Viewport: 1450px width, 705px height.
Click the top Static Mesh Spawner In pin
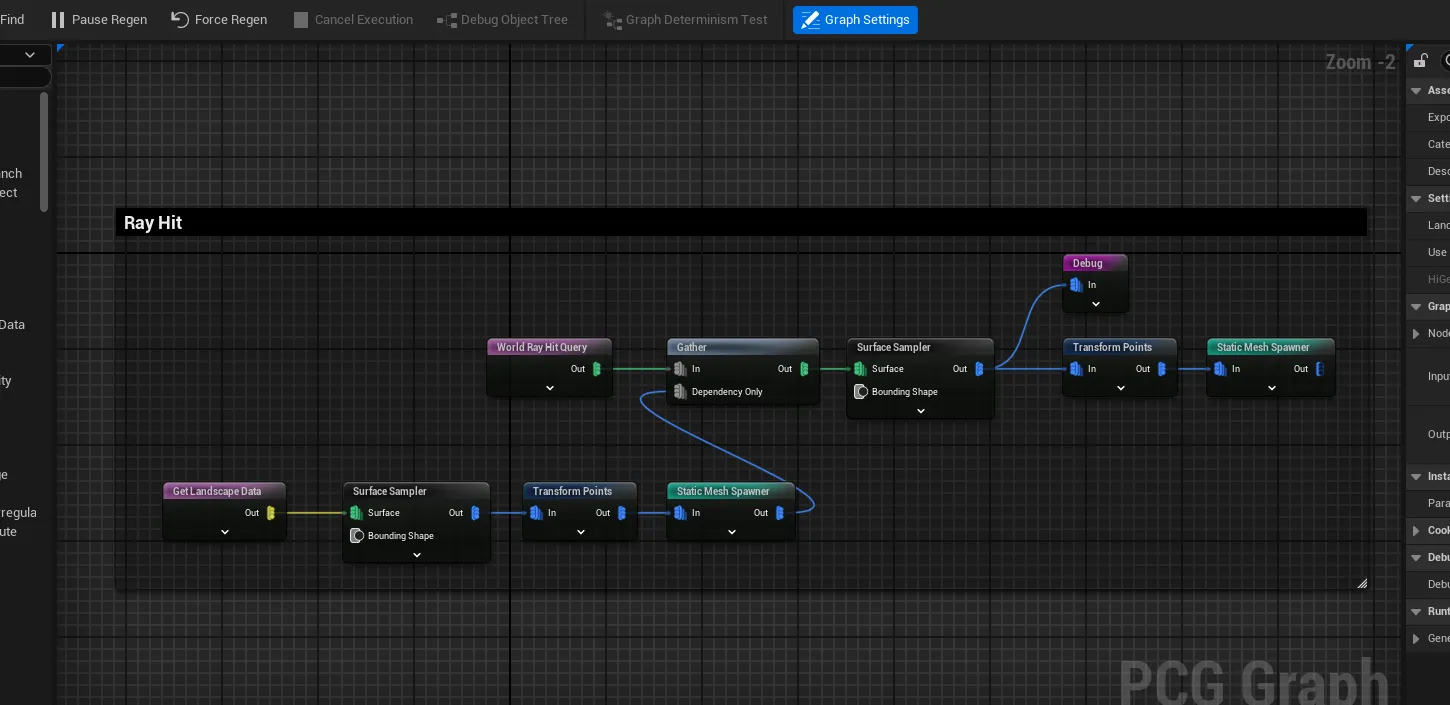click(x=1220, y=369)
